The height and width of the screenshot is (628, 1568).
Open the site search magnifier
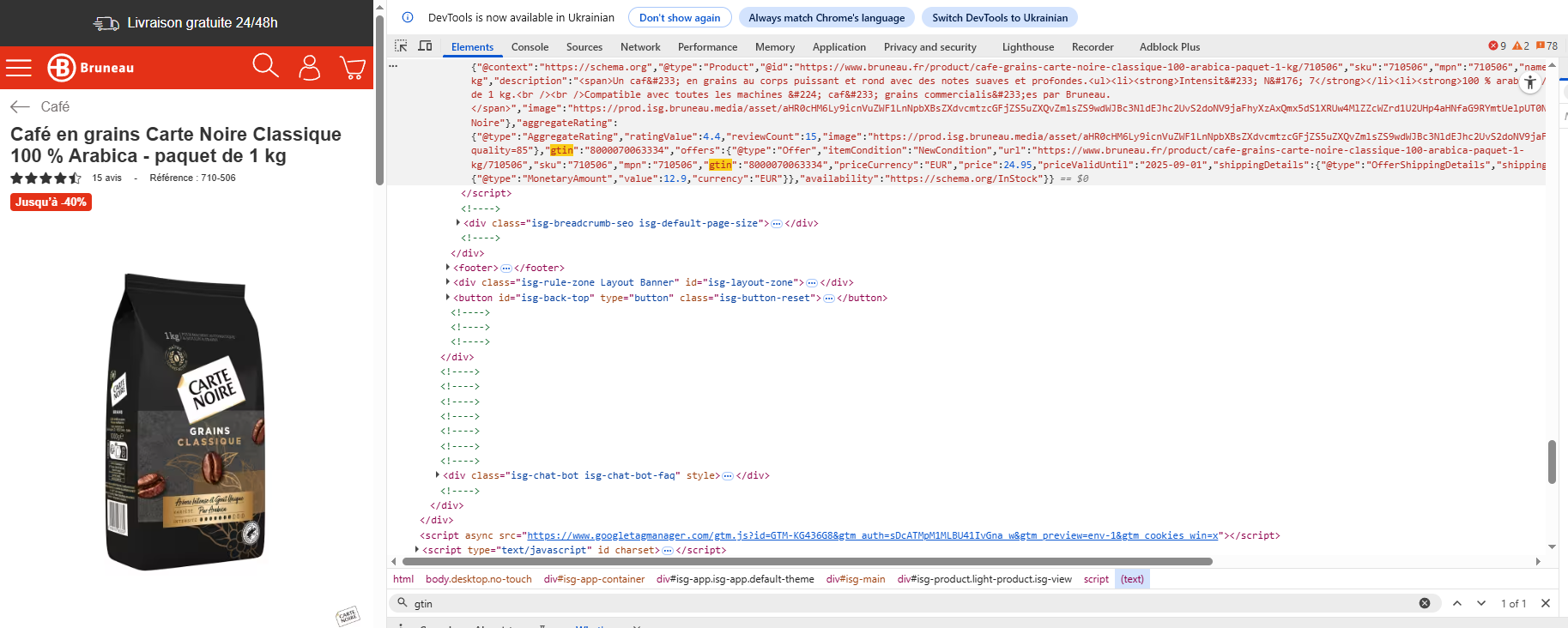(265, 66)
